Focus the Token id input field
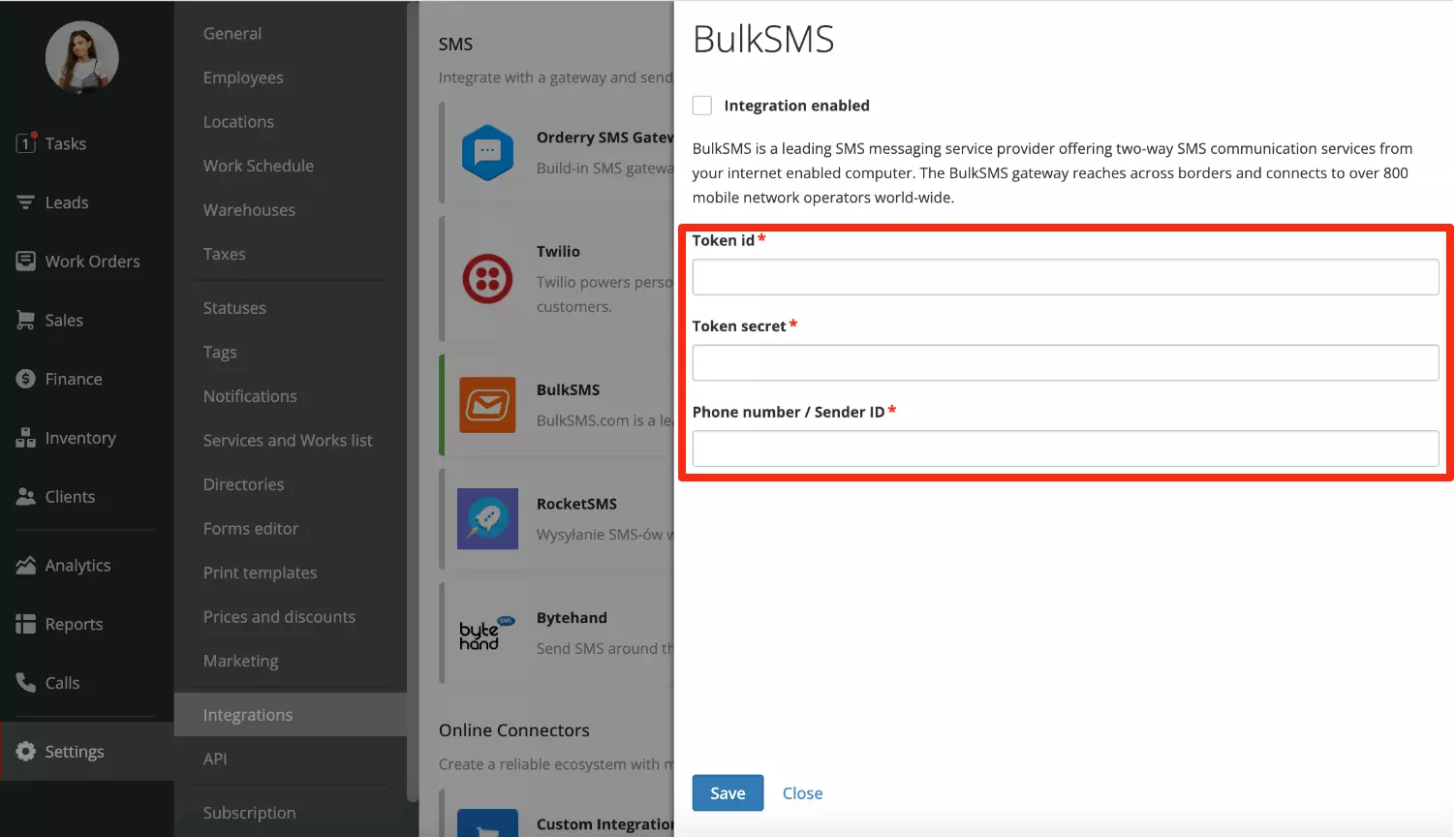Screen dimensions: 1456x837 1066,277
